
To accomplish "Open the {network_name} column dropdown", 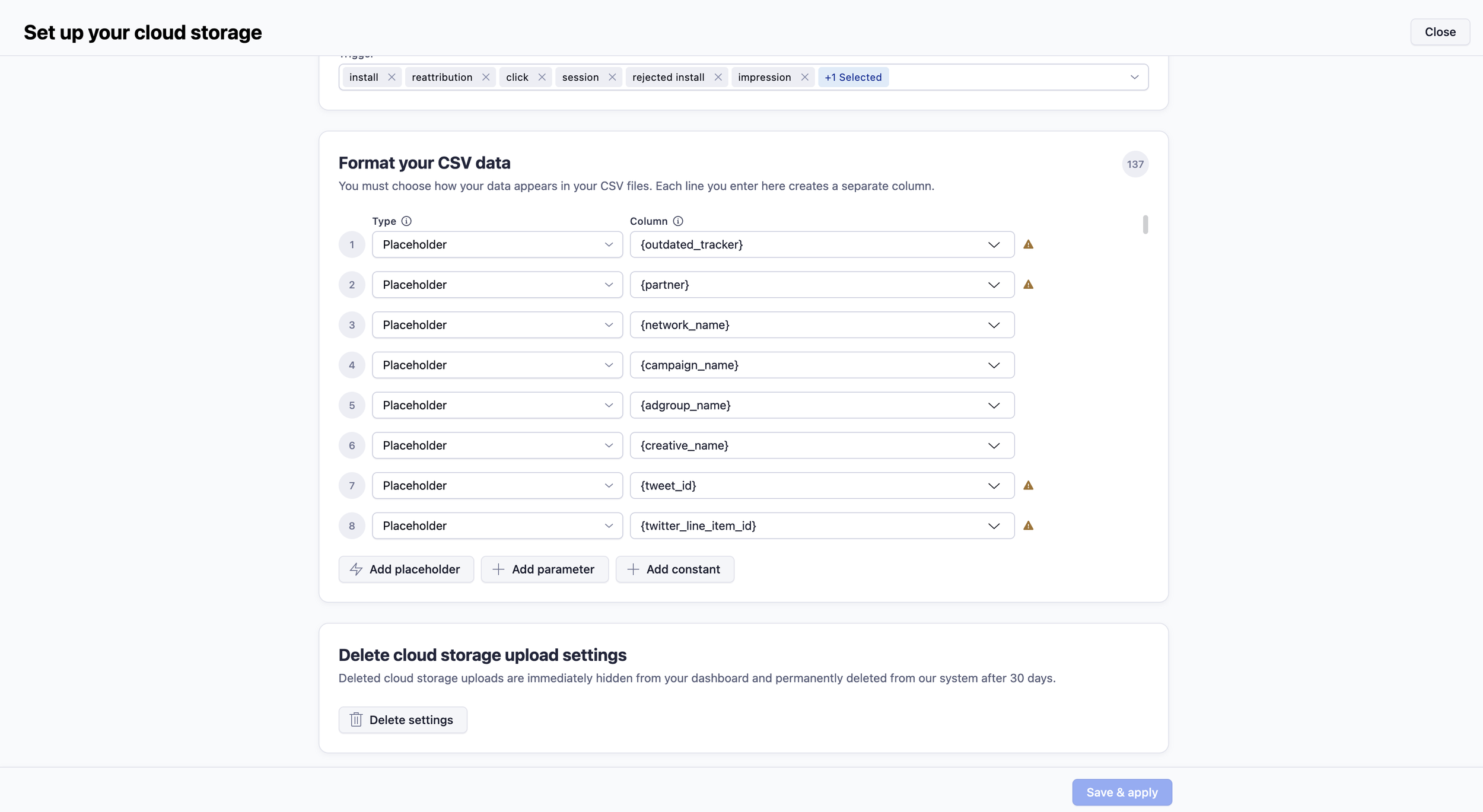I will pos(822,325).
